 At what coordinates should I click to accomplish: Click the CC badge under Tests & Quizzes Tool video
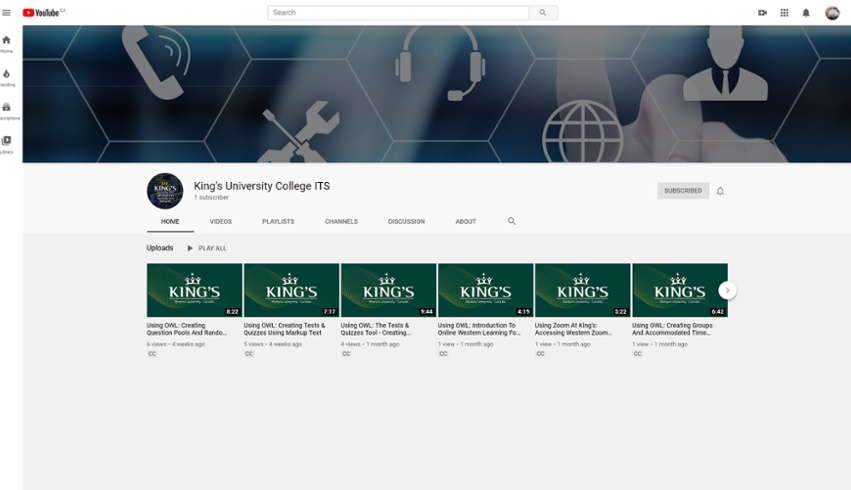[346, 354]
